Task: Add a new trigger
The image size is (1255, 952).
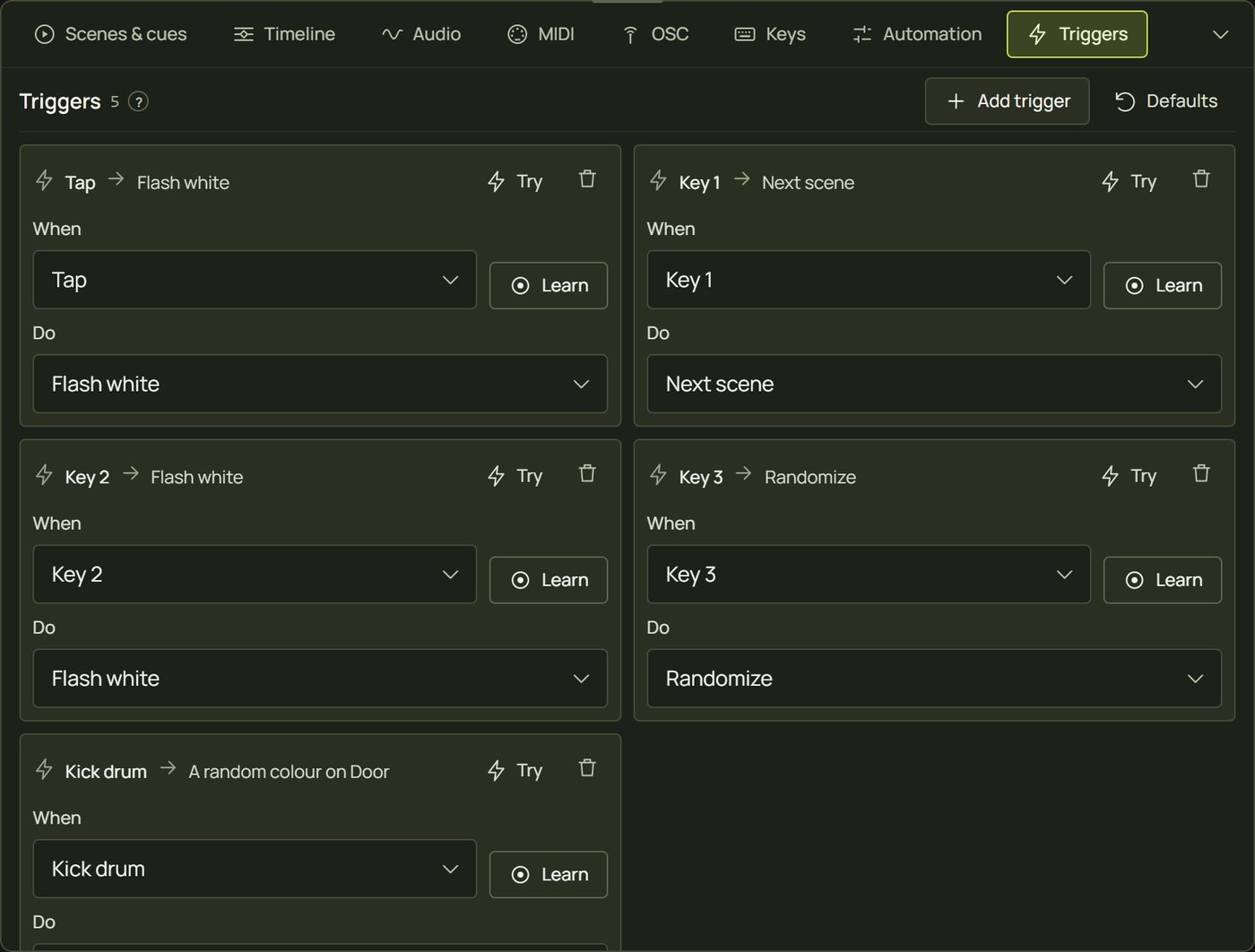Action: point(1008,101)
